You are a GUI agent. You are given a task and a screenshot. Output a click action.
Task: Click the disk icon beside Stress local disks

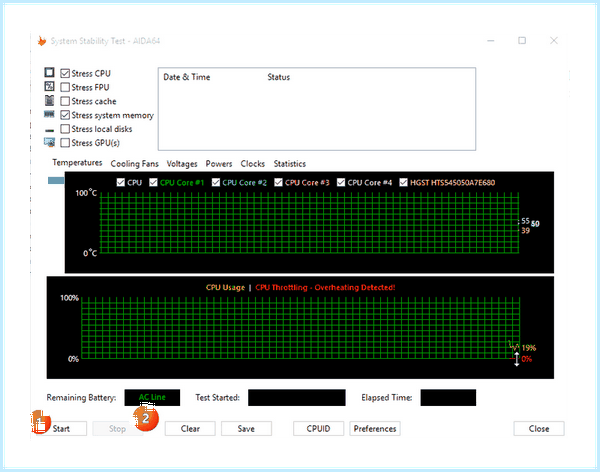coord(49,130)
